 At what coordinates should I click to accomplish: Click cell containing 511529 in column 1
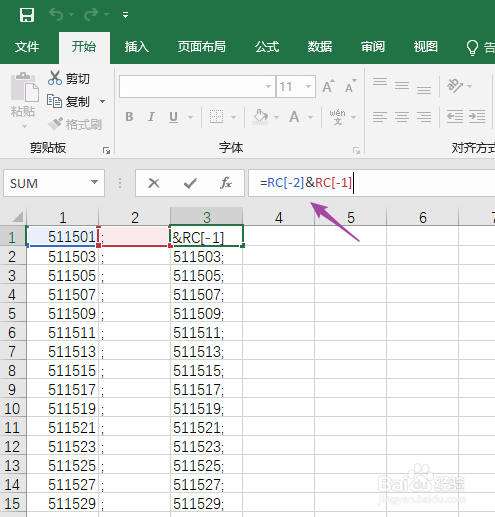click(63, 504)
